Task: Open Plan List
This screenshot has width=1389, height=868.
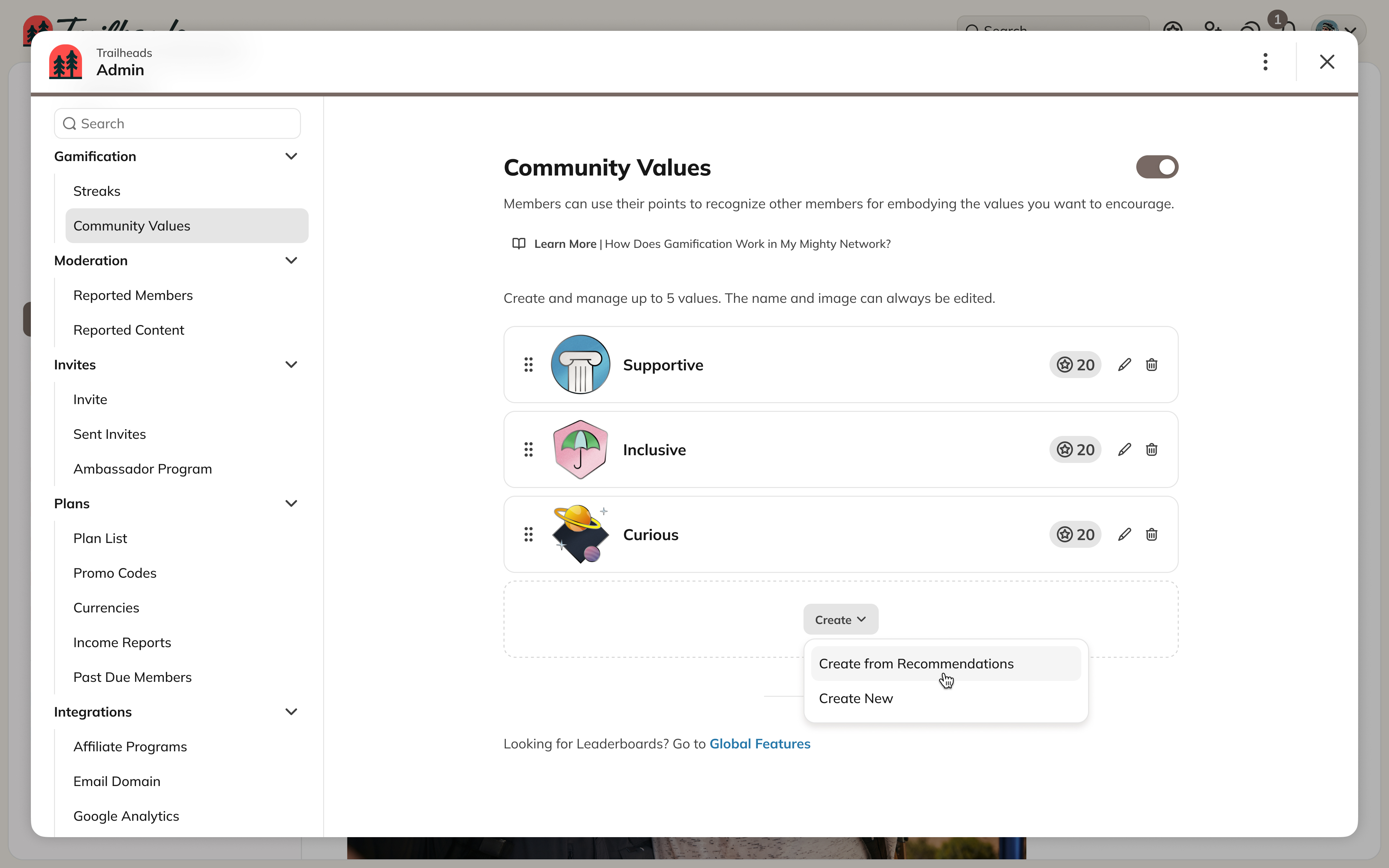Action: (x=186, y=538)
